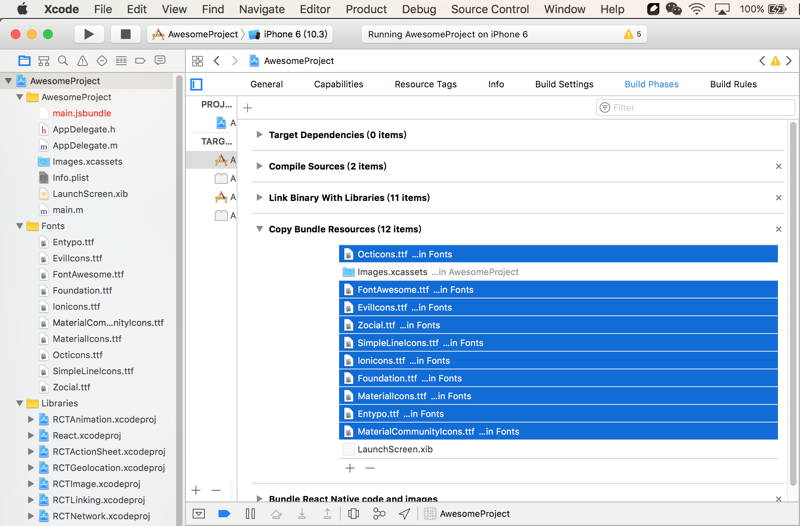This screenshot has width=800, height=526.
Task: Open the Report navigator speech bubble icon
Action: pos(160,61)
